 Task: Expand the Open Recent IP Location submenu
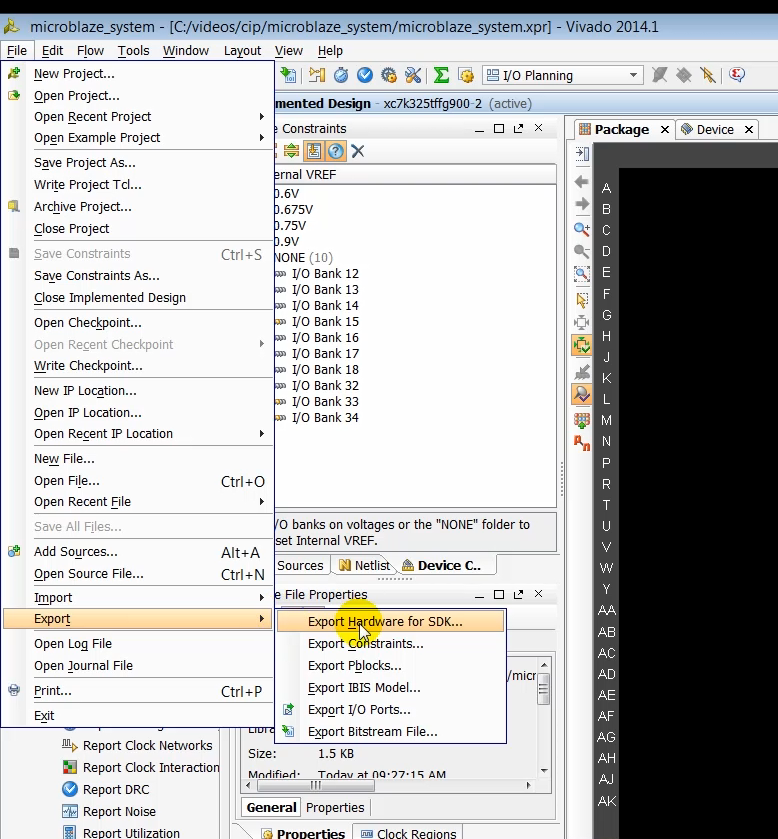tap(138, 433)
